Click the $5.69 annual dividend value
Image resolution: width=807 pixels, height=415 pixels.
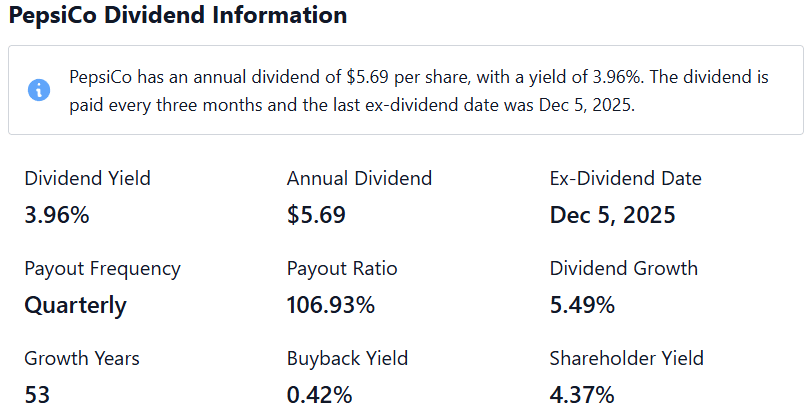(316, 215)
